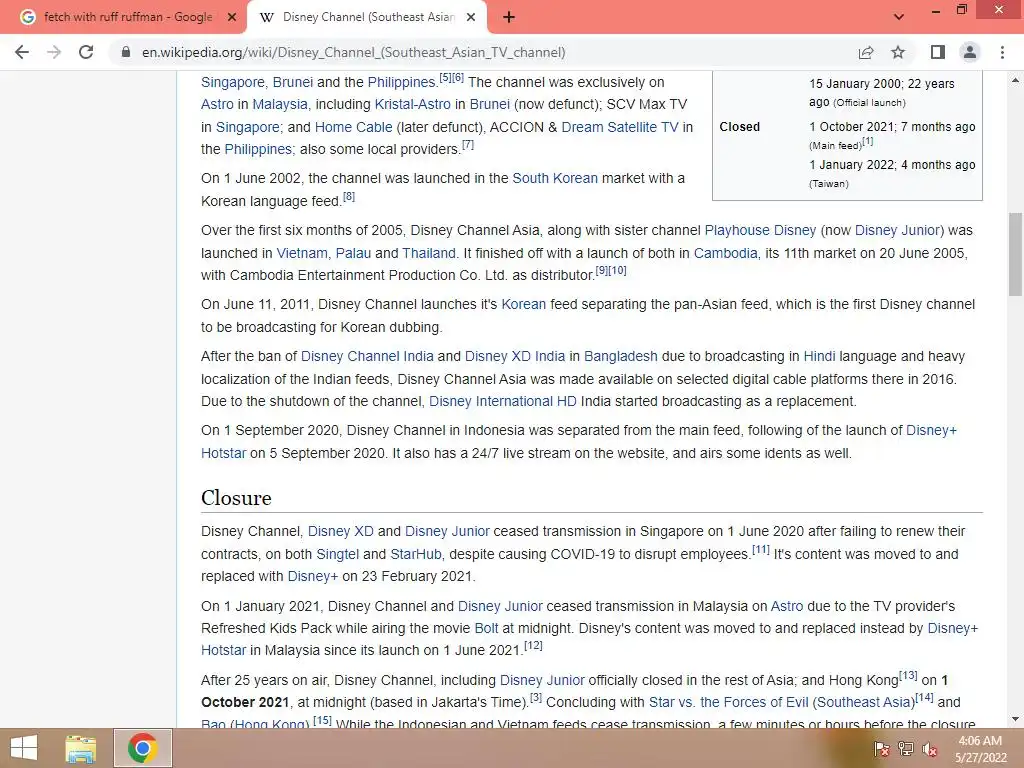Image resolution: width=1024 pixels, height=768 pixels.
Task: Open the Home Cable link
Action: point(353,127)
